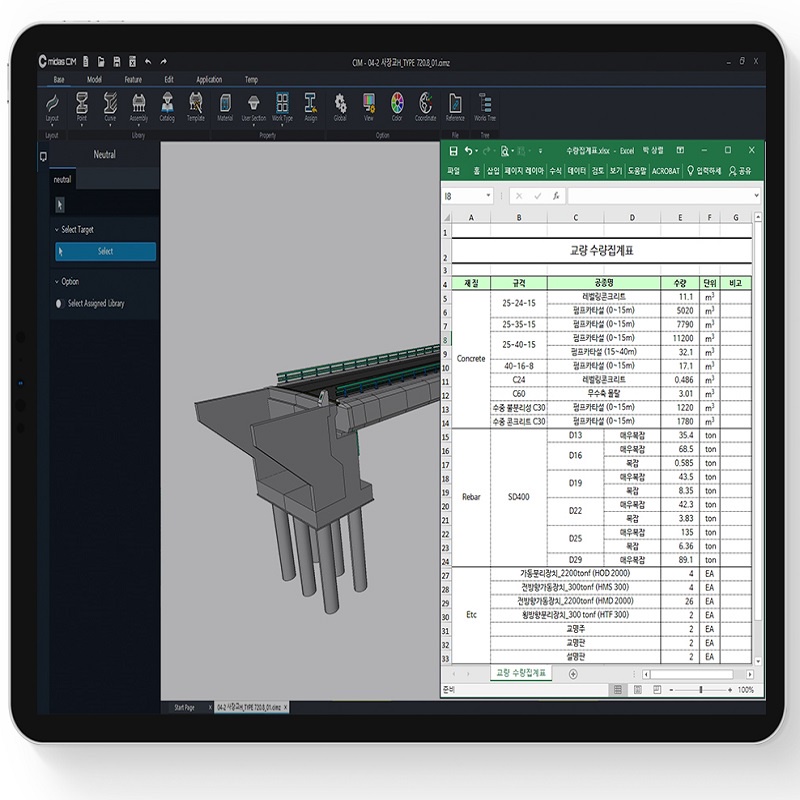Image resolution: width=800 pixels, height=800 pixels.
Task: Open Global options gear icon
Action: coord(340,108)
